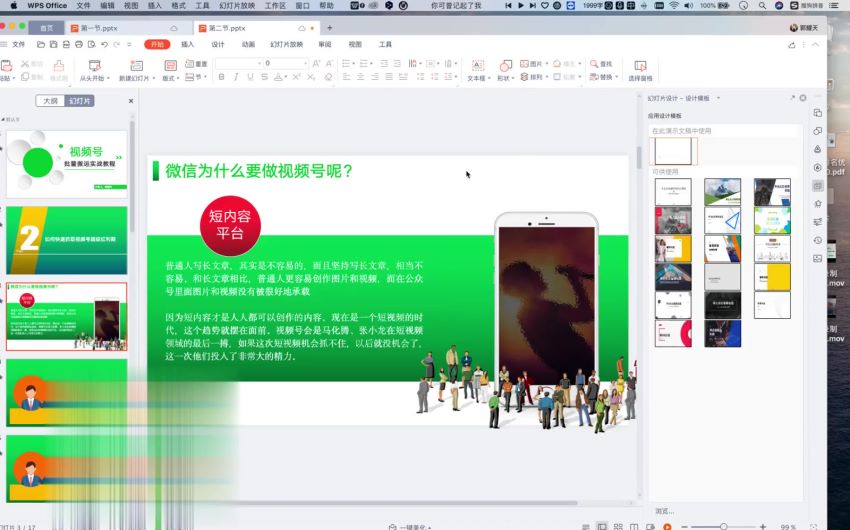The height and width of the screenshot is (530, 850).
Task: Click the Spotlight search icon in macOS menu bar
Action: coord(762,5)
